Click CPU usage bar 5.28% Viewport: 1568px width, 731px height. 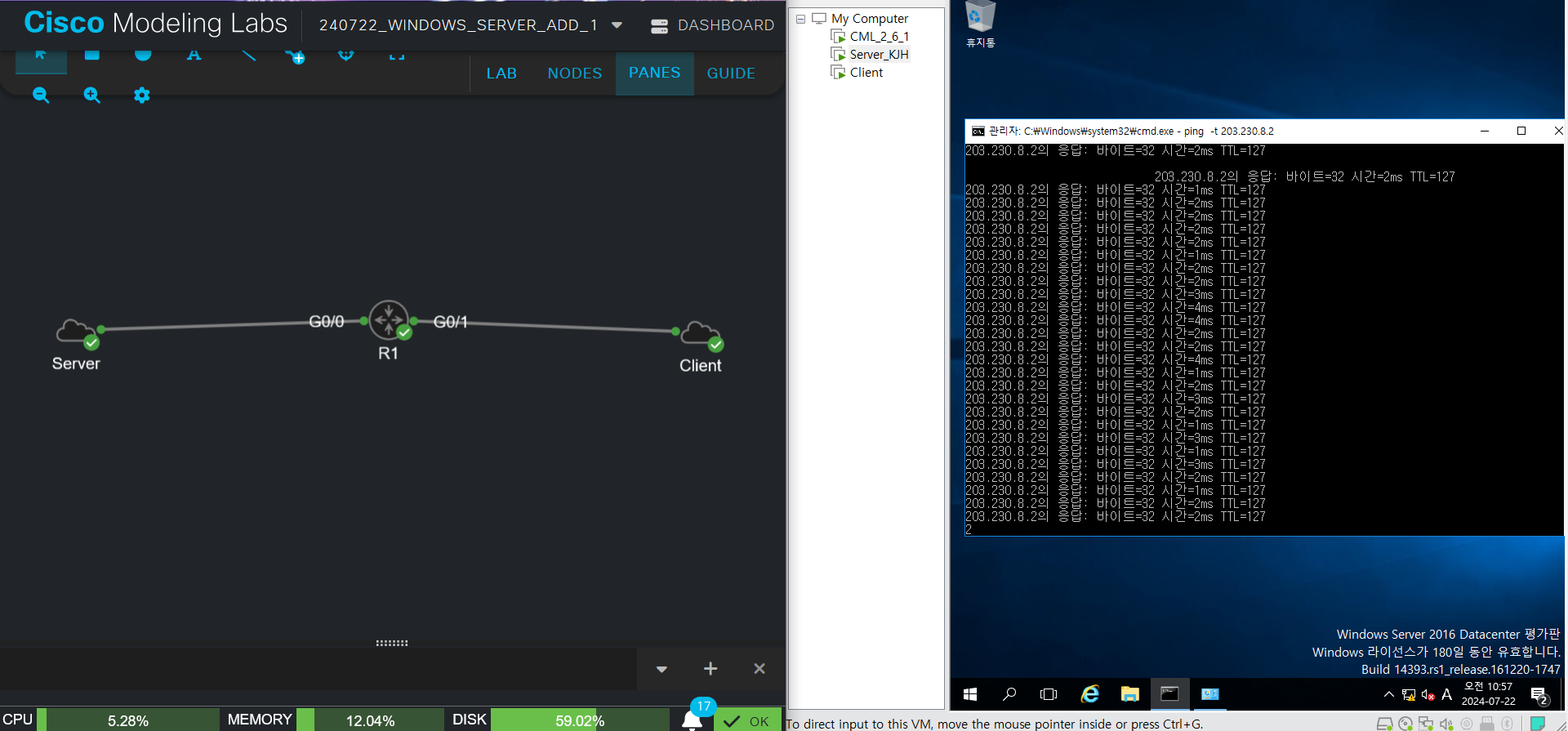[128, 720]
